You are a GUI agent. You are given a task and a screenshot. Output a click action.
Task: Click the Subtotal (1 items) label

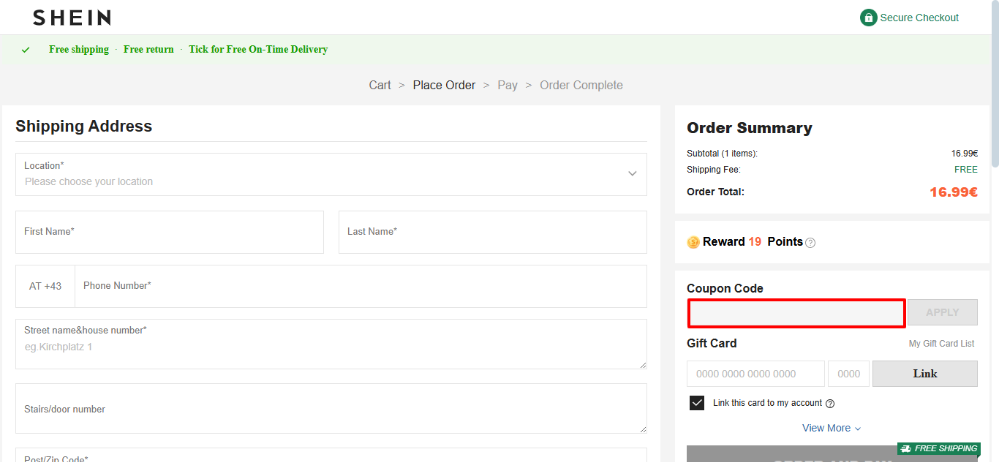pos(722,154)
